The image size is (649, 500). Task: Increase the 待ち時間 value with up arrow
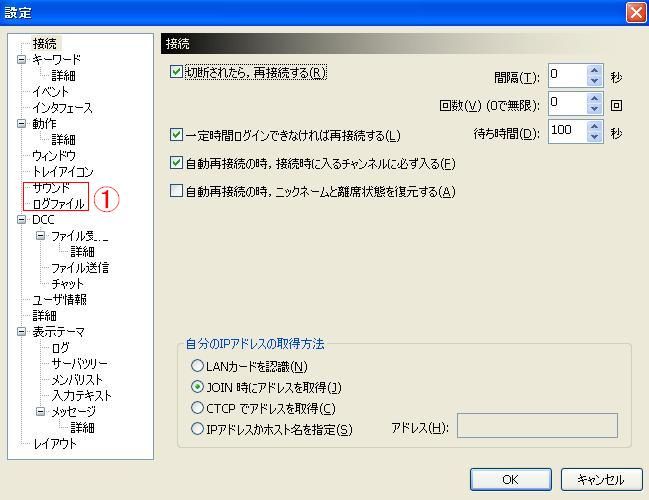594,127
